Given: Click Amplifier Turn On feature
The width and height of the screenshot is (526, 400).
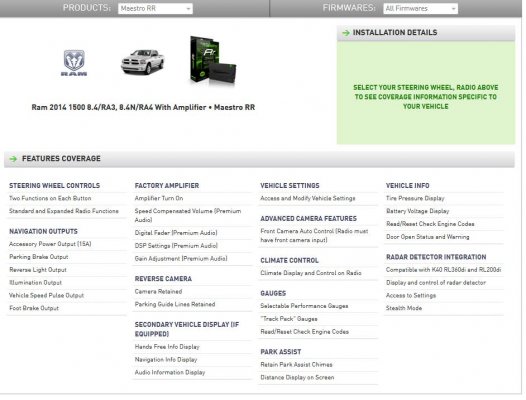Looking at the screenshot, I should (159, 198).
